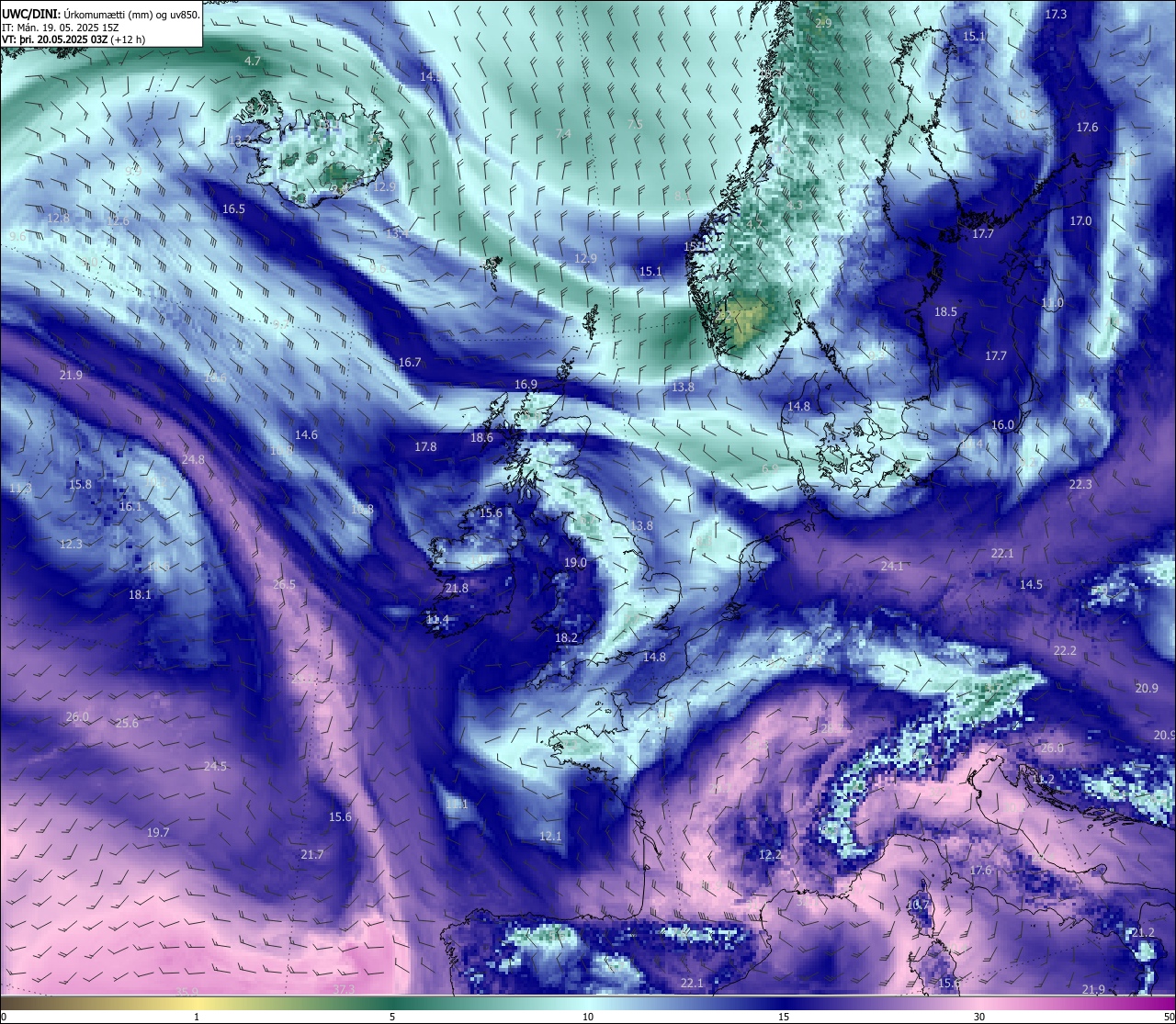Click the 17.8 value on the map
Viewport: 1176px width, 1024px height.
click(425, 447)
